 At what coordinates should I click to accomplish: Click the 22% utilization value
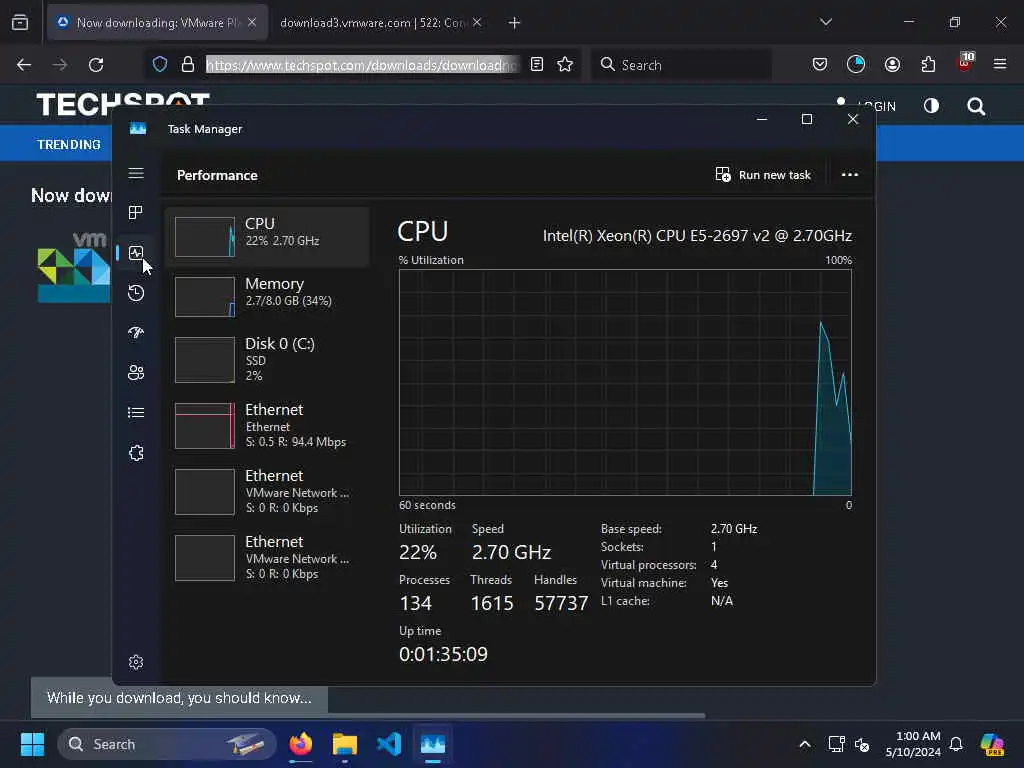click(x=418, y=552)
